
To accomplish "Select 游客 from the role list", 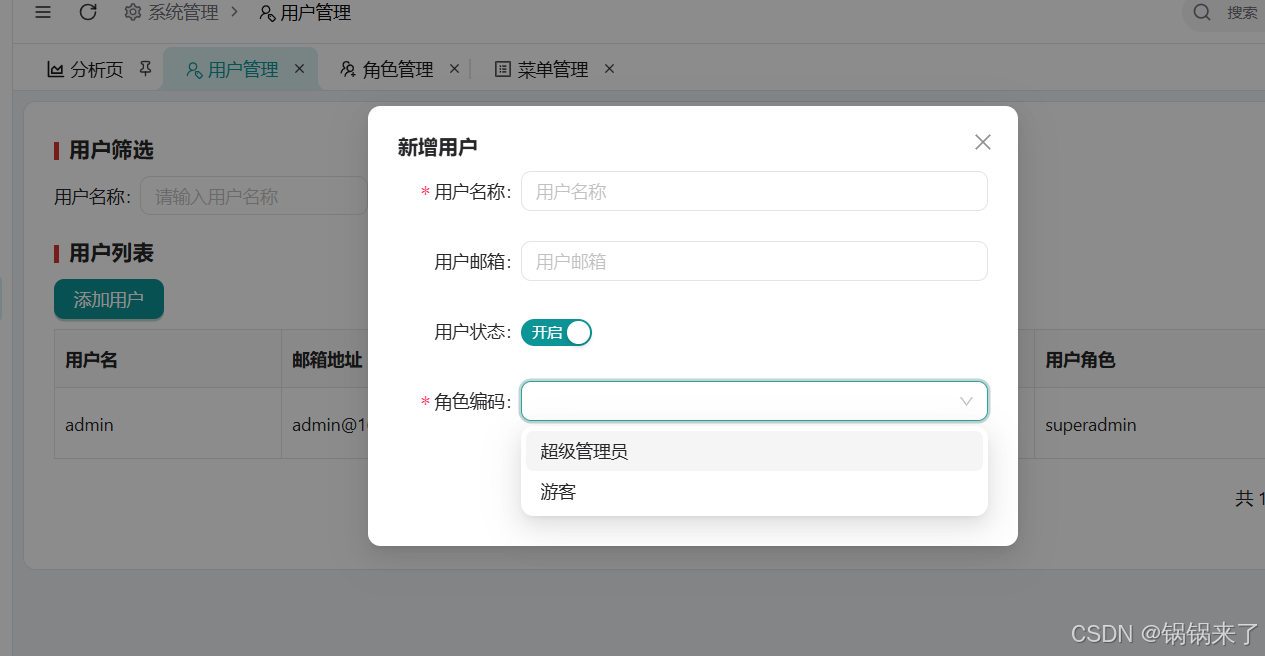I will 557,491.
